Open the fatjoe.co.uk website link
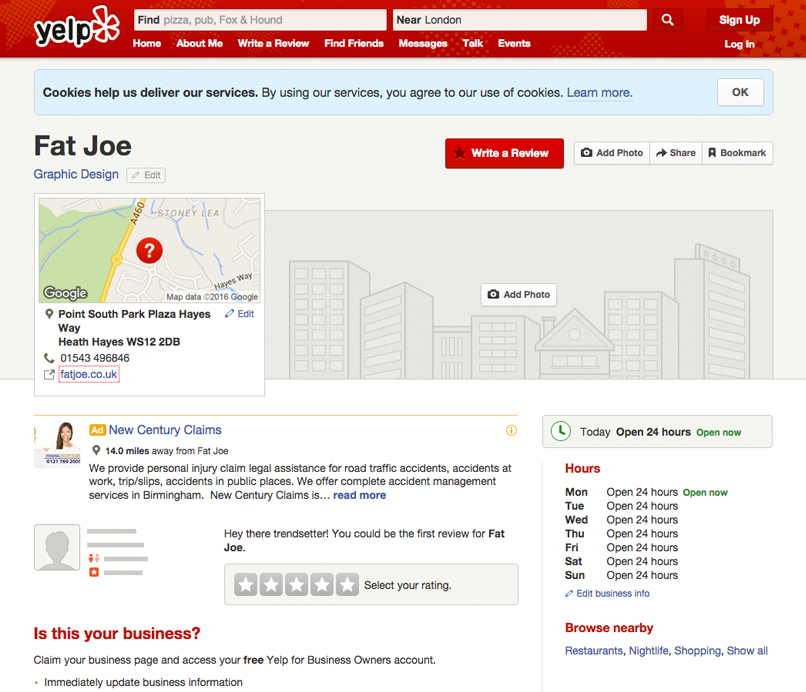The image size is (806, 692). 89,374
